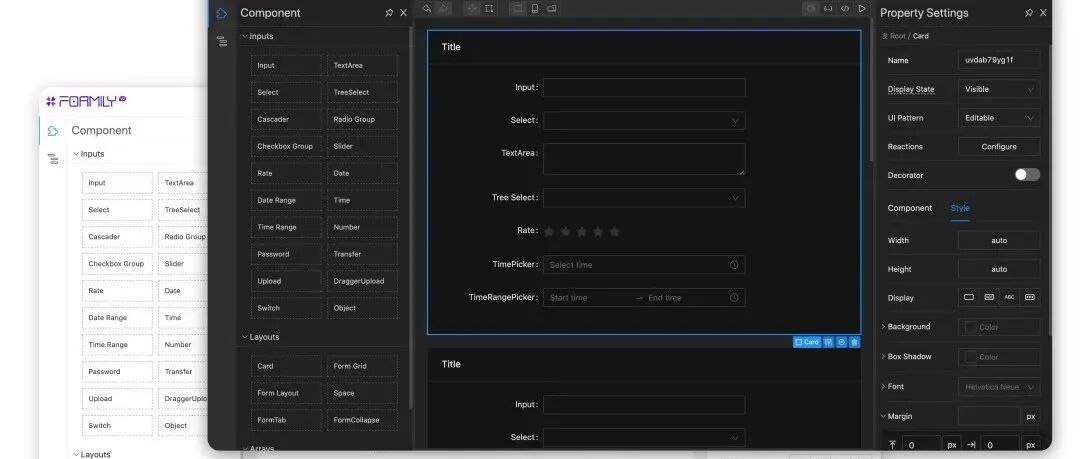Click the undo arrow in the dark toolbar

(427, 8)
